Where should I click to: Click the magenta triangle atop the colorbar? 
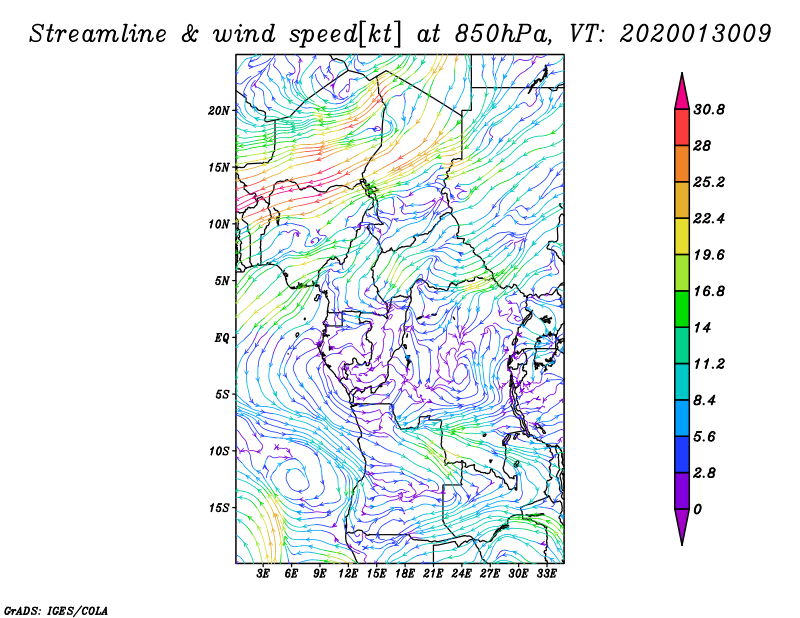[682, 90]
